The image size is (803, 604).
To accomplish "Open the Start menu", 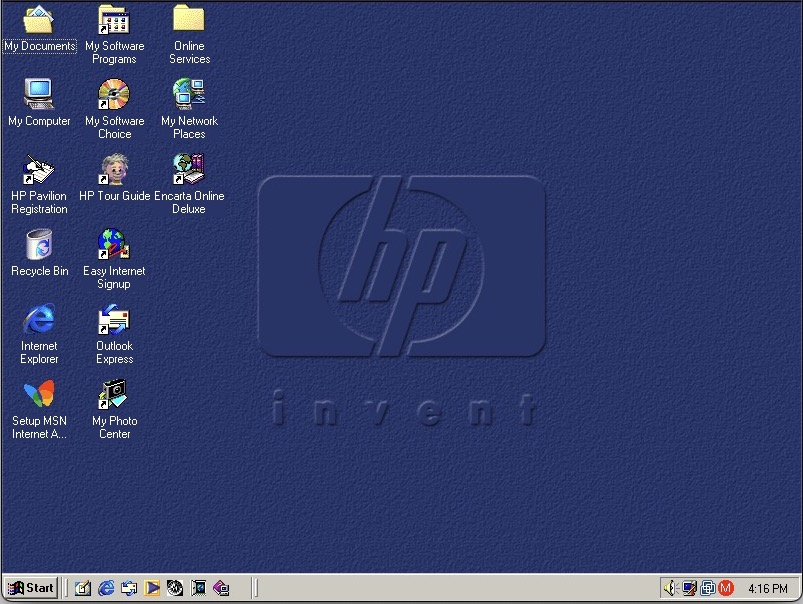I will (x=30, y=588).
